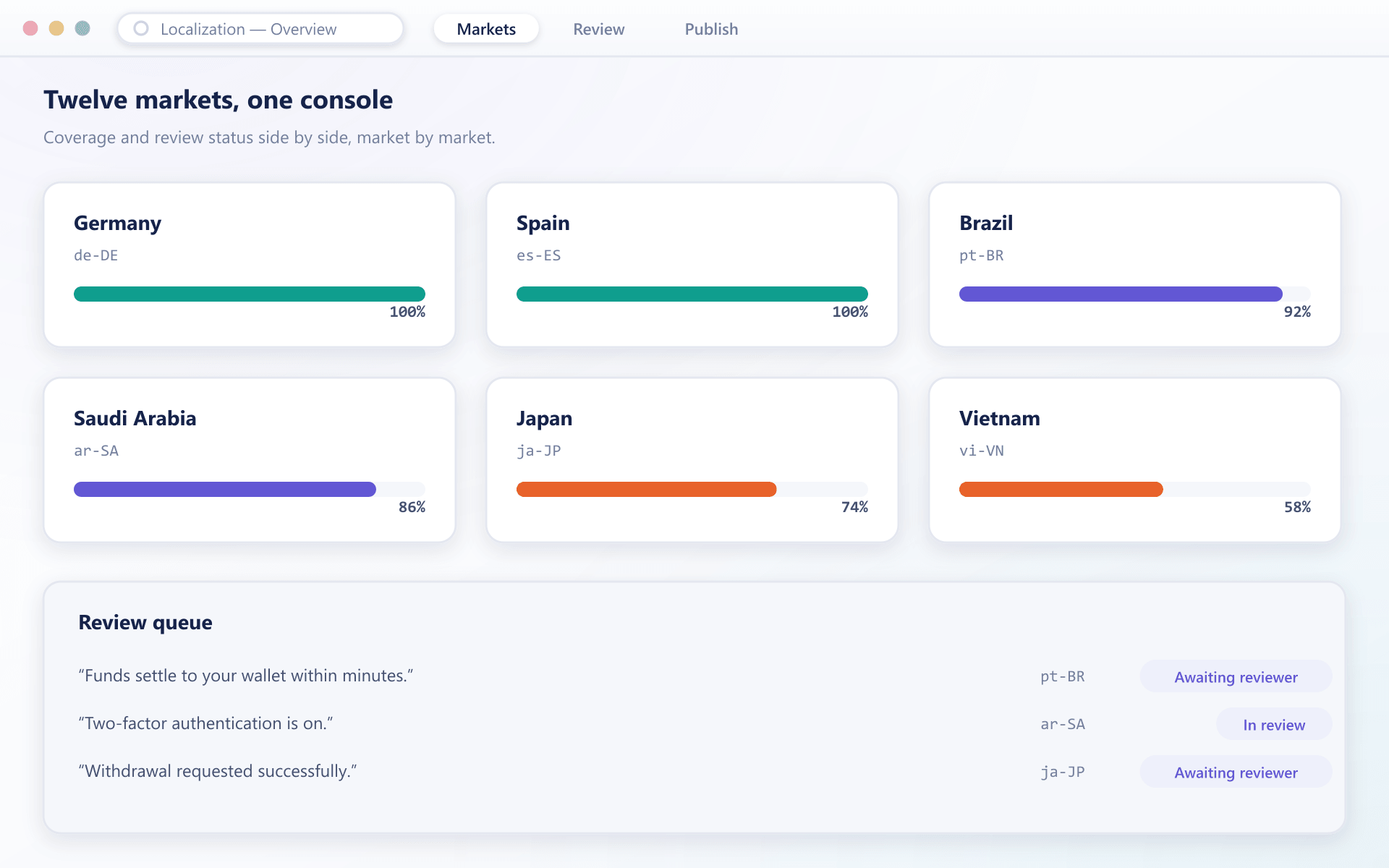Screen dimensions: 1389x868
Task: Click the pt-BR tag in review queue
Action: click(1063, 676)
